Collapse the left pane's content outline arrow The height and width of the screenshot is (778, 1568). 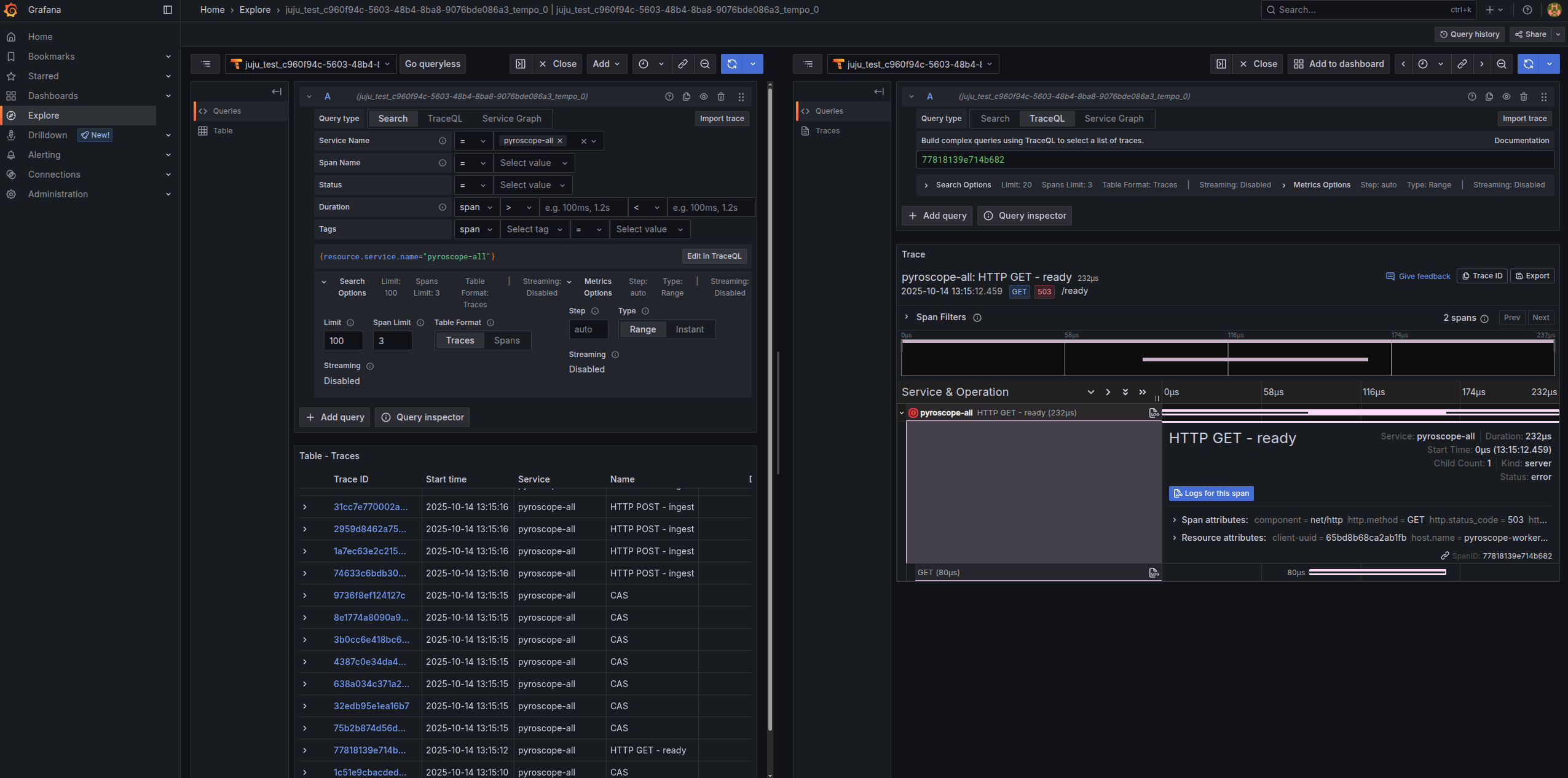tap(277, 92)
